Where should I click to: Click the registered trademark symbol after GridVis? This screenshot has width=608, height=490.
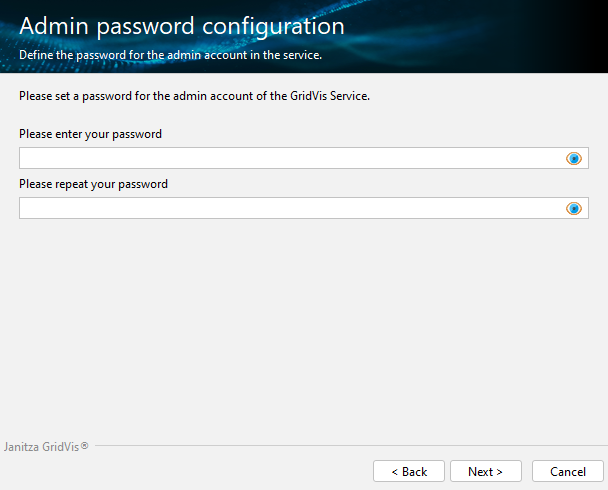pyautogui.click(x=84, y=445)
